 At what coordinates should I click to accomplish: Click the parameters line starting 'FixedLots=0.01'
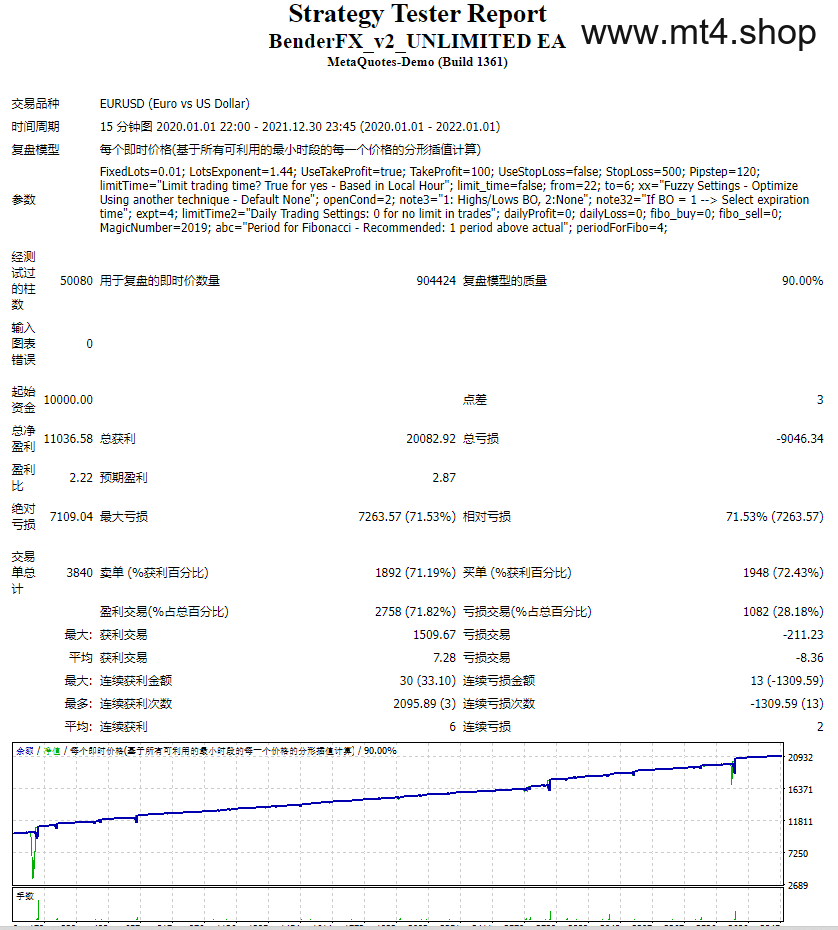click(x=430, y=172)
